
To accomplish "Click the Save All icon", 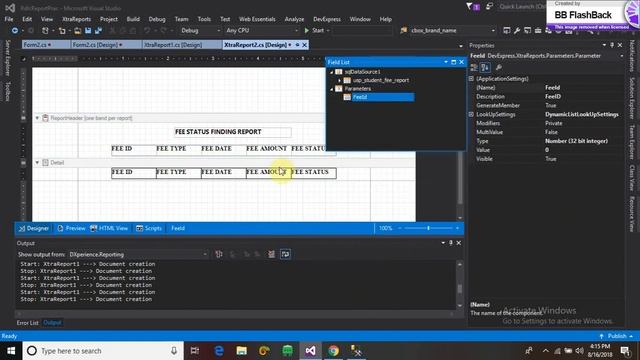I will pos(98,31).
